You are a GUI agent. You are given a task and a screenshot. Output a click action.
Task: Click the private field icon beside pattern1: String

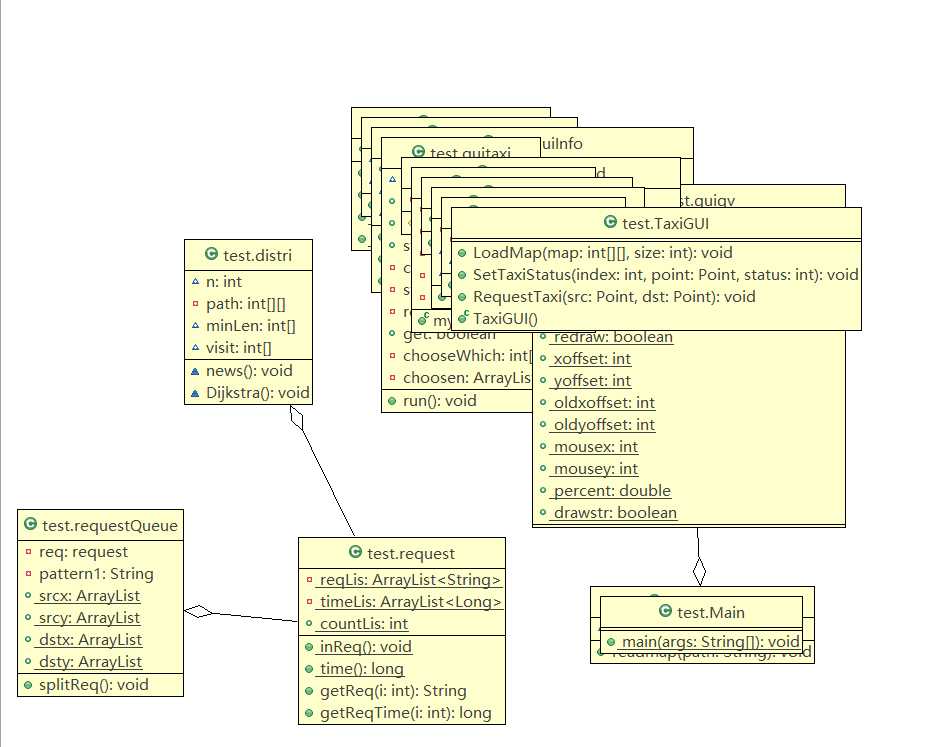(28, 573)
